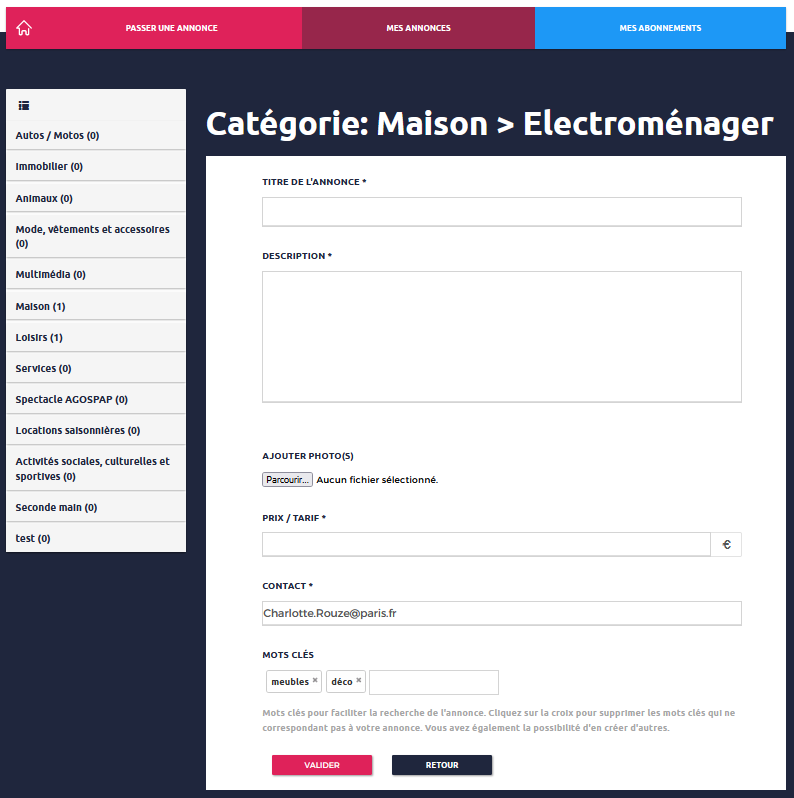794x798 pixels.
Task: Click the home icon in top bar
Action: pos(24,28)
